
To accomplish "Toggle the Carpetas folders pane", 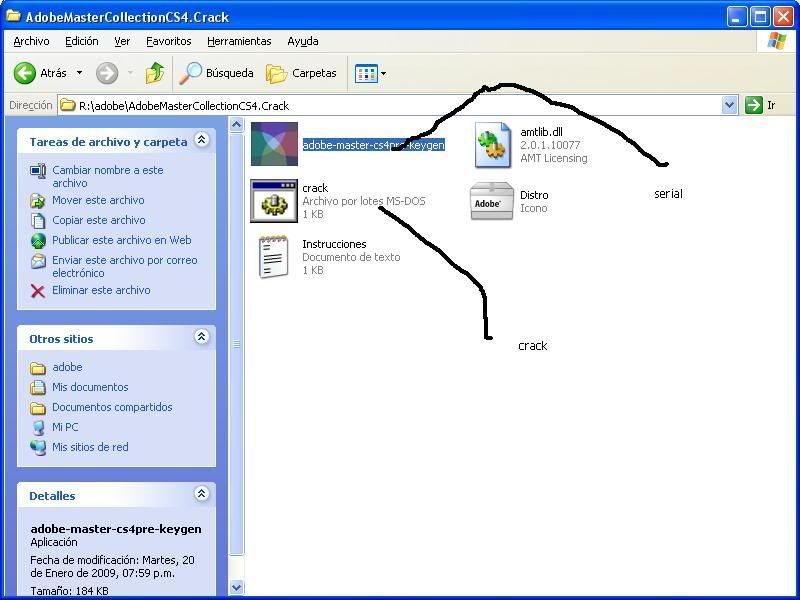I will (301, 73).
